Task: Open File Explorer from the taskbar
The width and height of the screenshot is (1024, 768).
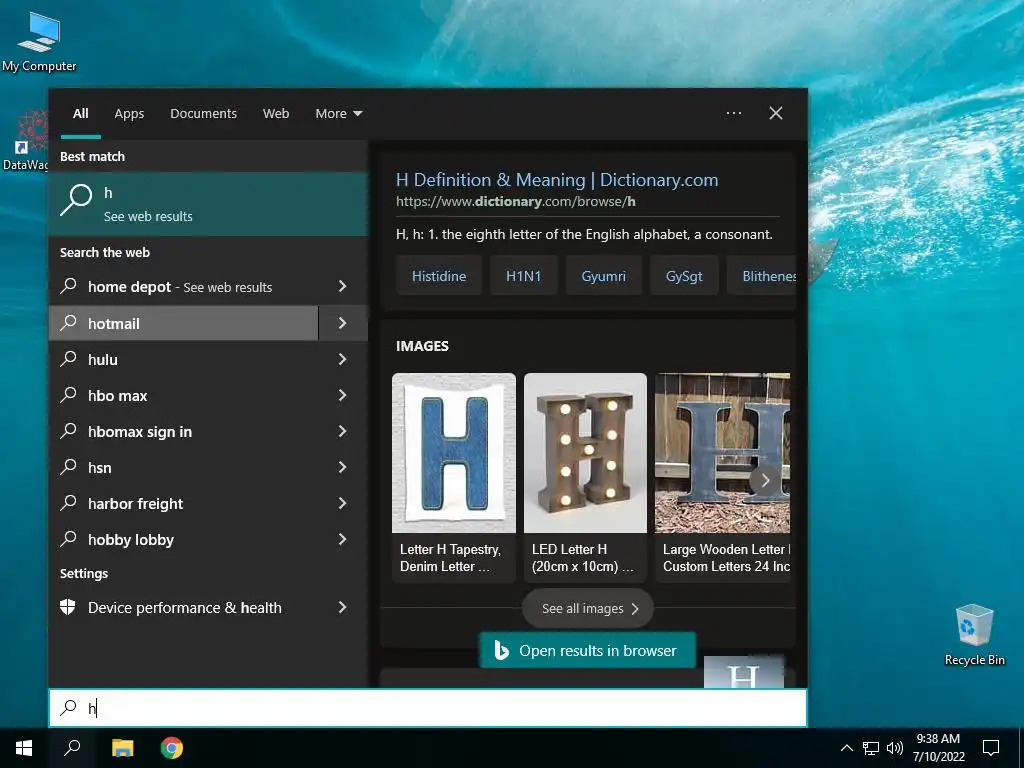Action: point(122,748)
